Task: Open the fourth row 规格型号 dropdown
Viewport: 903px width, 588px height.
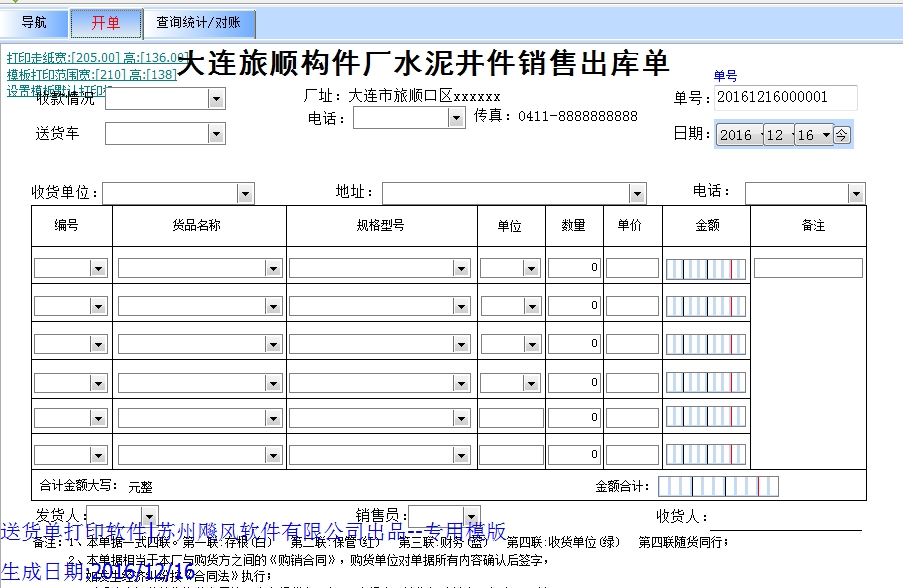Action: pyautogui.click(x=461, y=383)
